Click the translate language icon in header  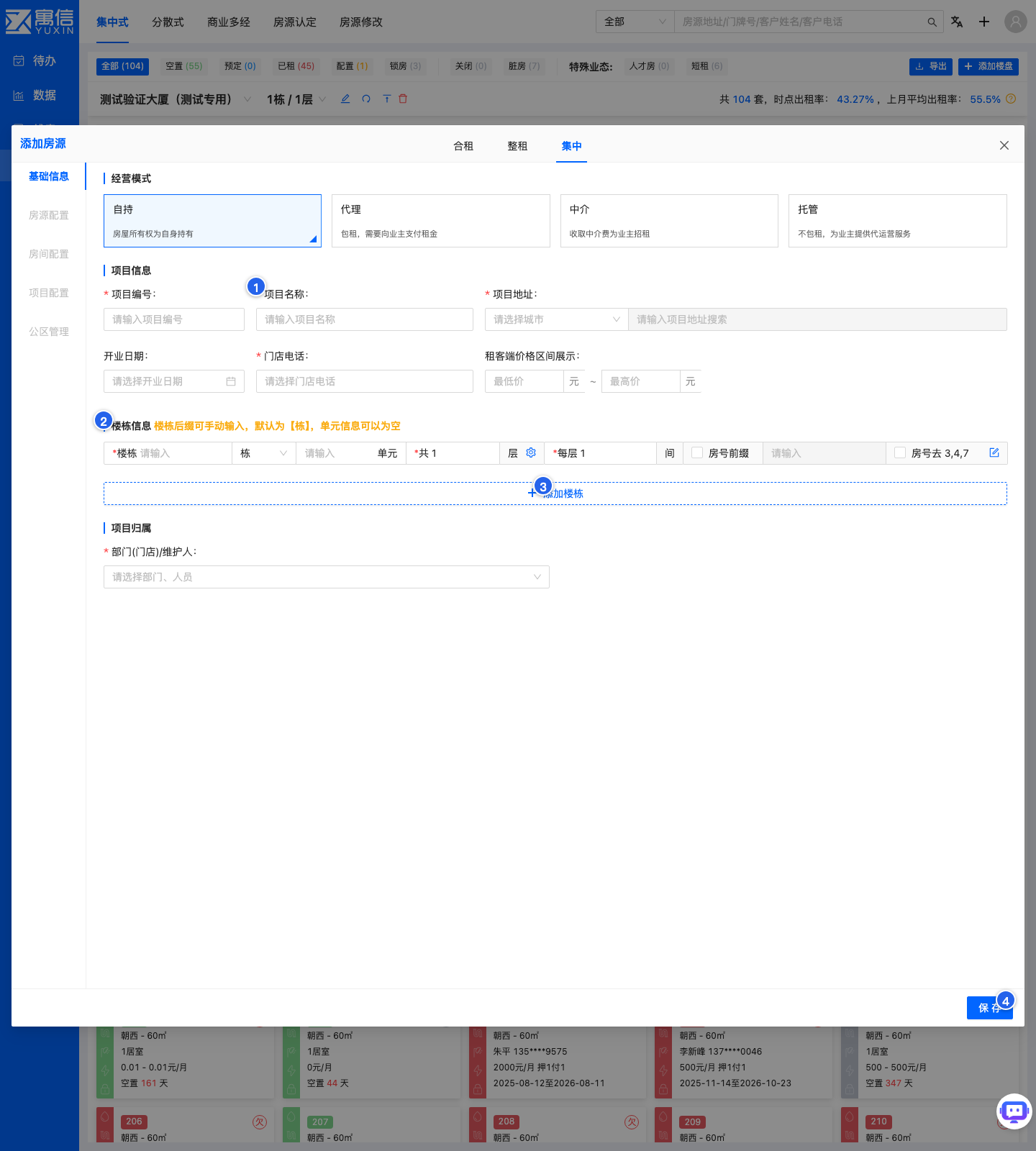click(x=957, y=22)
